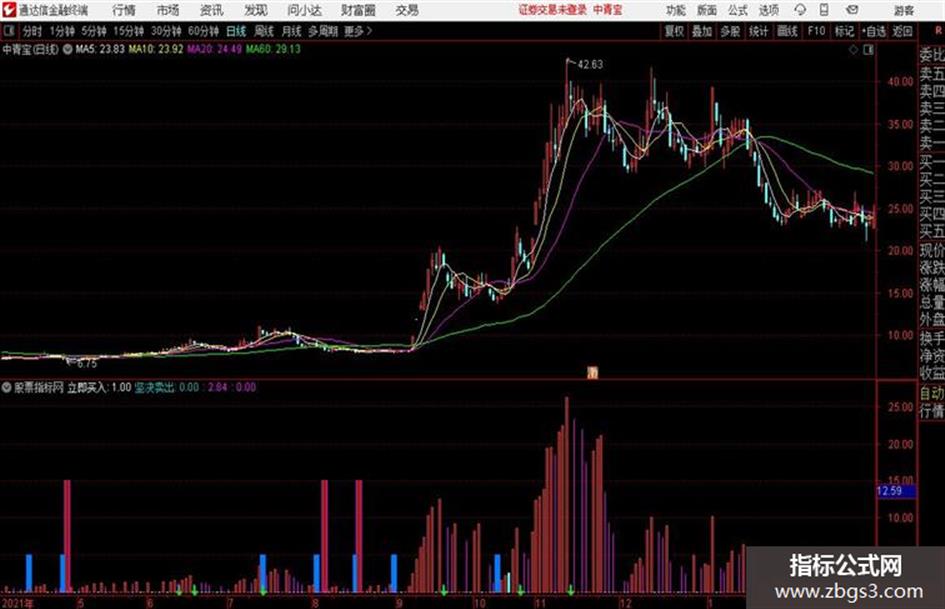
Task: Switch to 60分钟 period
Action: tap(203, 31)
